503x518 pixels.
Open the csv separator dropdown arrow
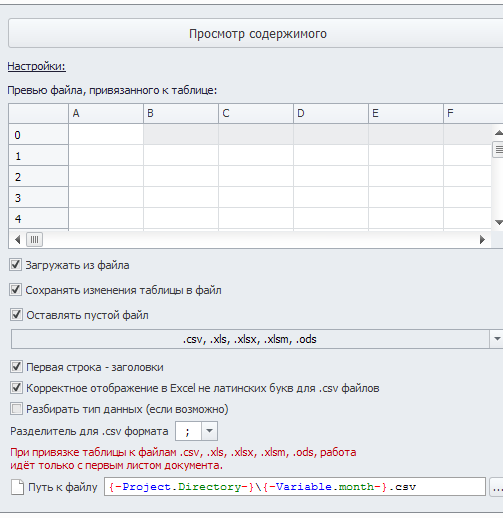tap(209, 431)
